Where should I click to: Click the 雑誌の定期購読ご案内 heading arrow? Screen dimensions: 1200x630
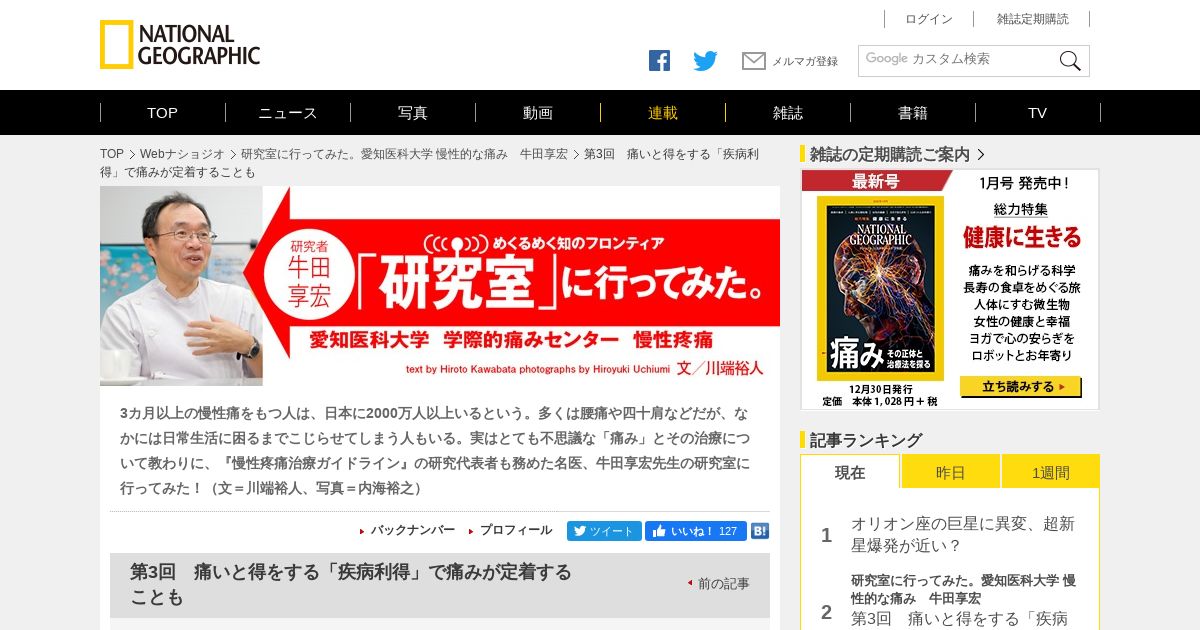981,154
